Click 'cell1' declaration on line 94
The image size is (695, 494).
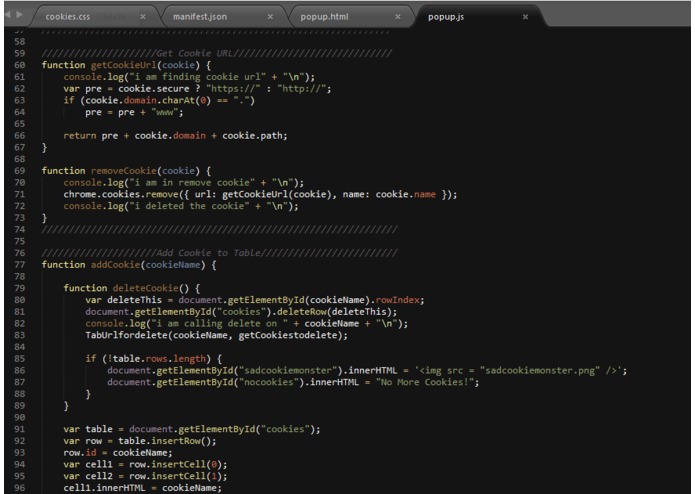pos(99,465)
